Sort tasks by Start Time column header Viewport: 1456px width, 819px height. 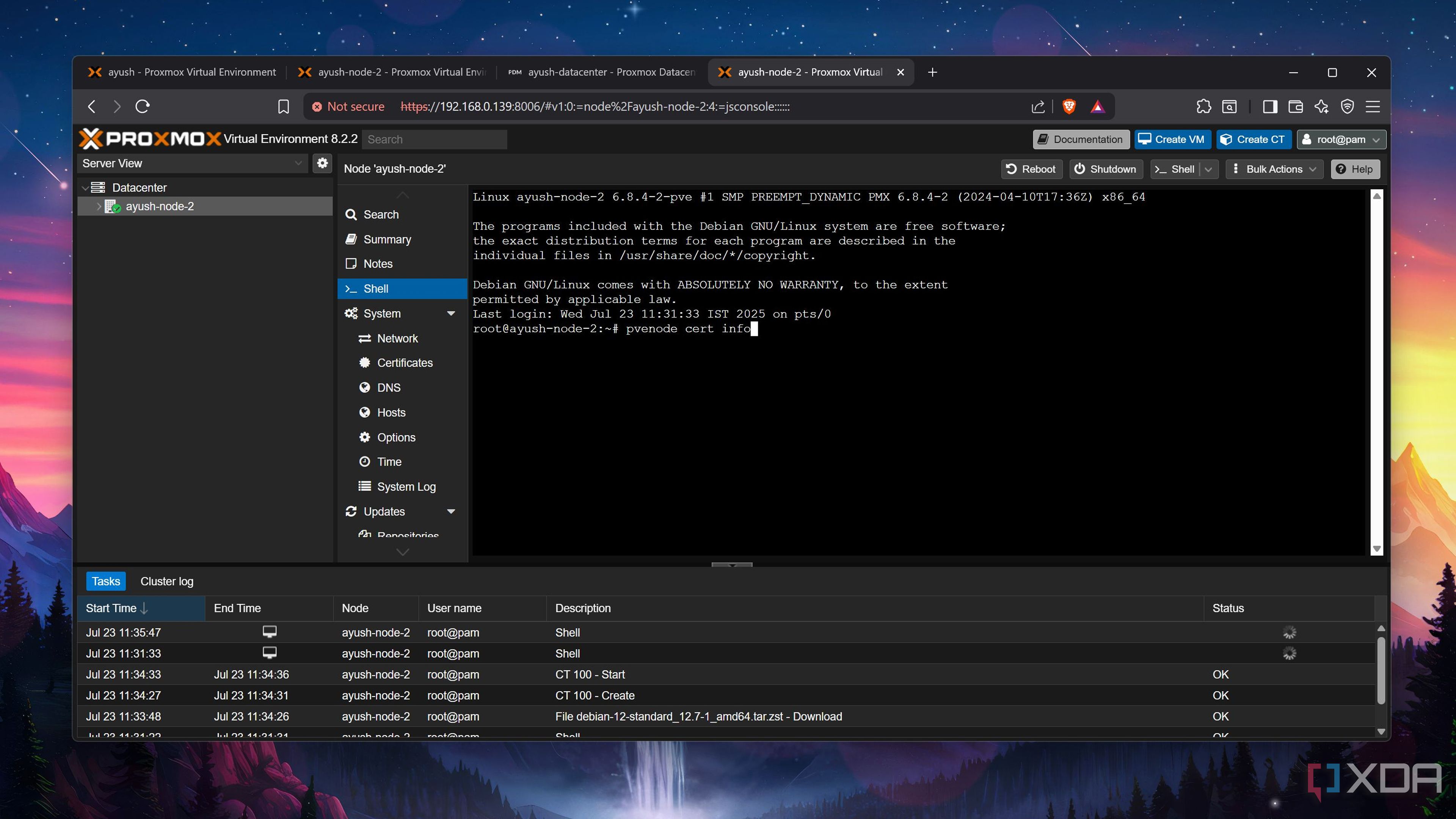click(141, 608)
